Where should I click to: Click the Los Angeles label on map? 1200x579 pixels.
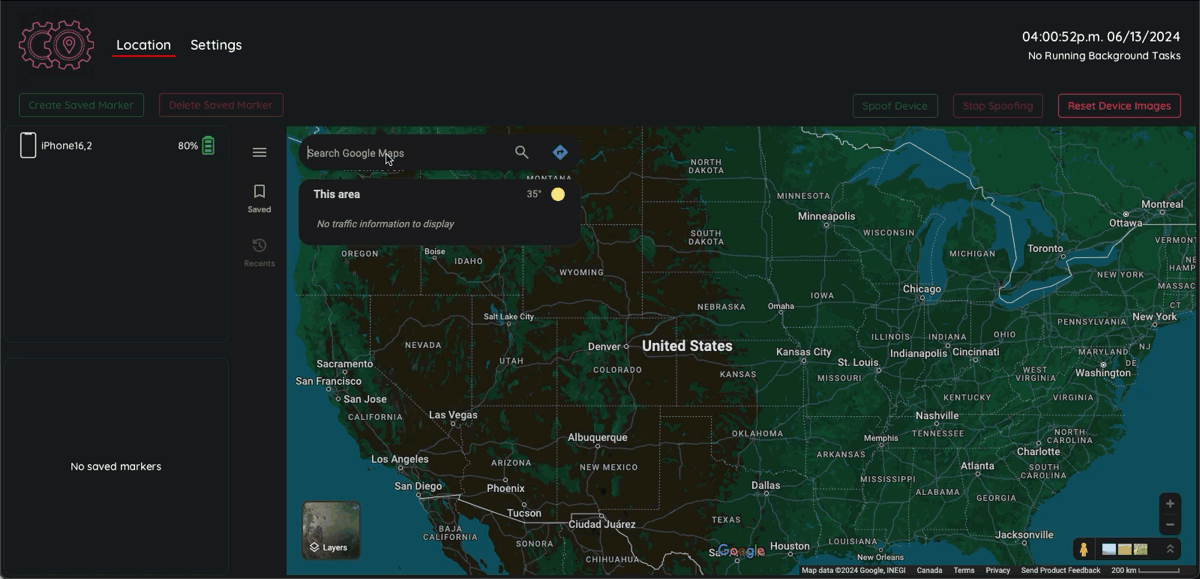click(400, 460)
